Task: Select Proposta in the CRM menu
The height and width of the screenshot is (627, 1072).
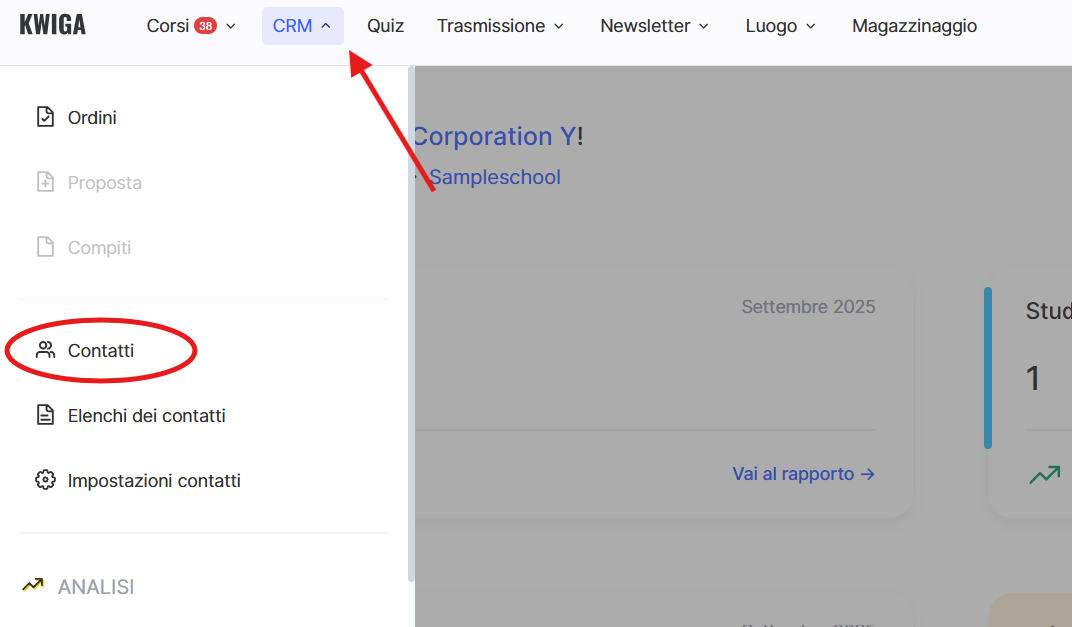Action: point(105,183)
